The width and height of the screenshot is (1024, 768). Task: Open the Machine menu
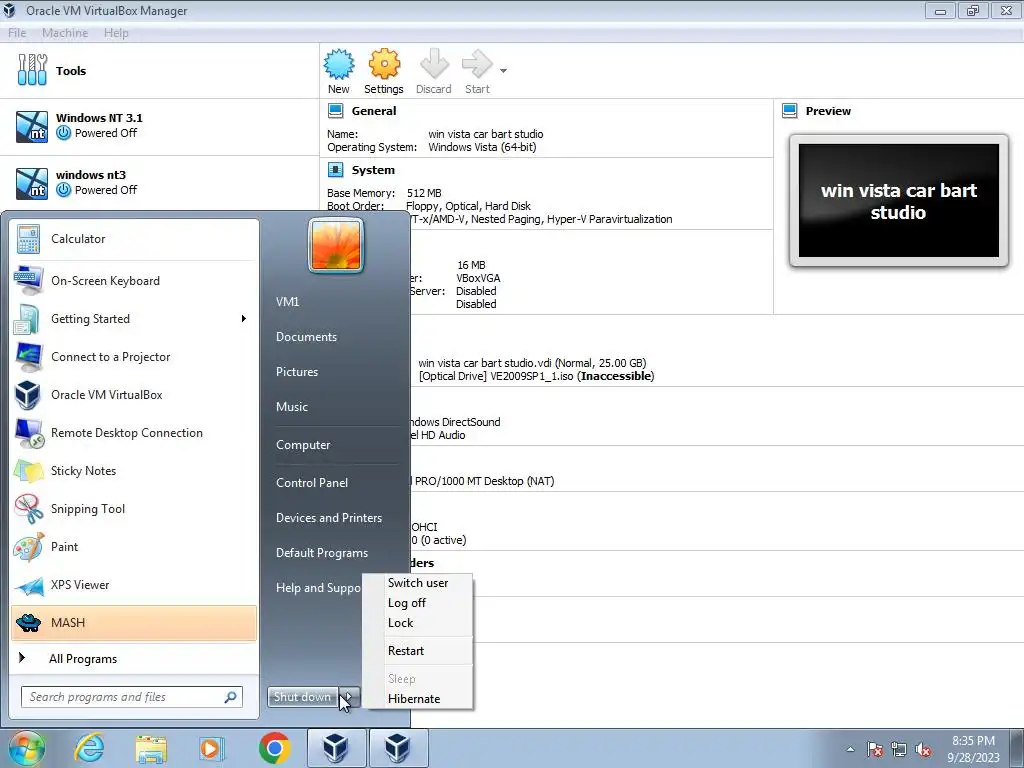pyautogui.click(x=65, y=33)
